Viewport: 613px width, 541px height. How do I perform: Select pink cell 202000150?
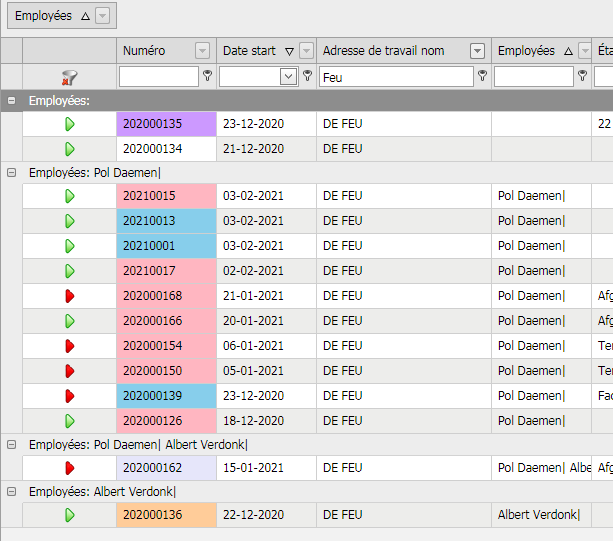click(167, 371)
